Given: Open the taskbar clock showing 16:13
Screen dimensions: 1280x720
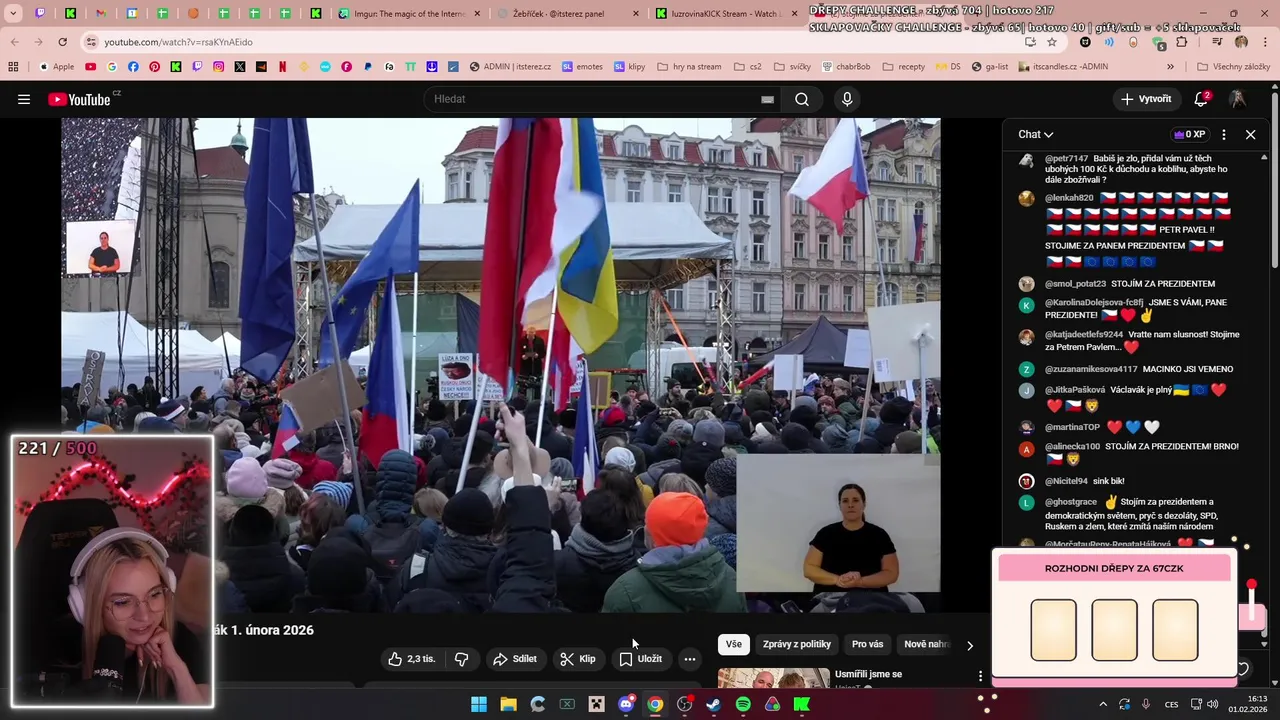Looking at the screenshot, I should coord(1247,704).
